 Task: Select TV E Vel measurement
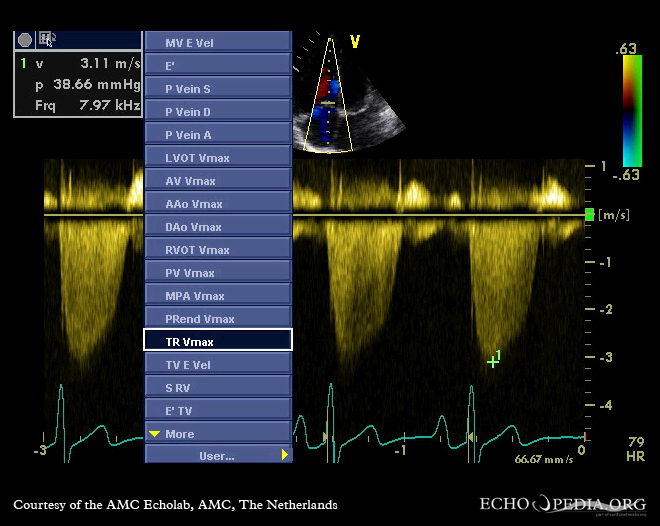pos(218,365)
